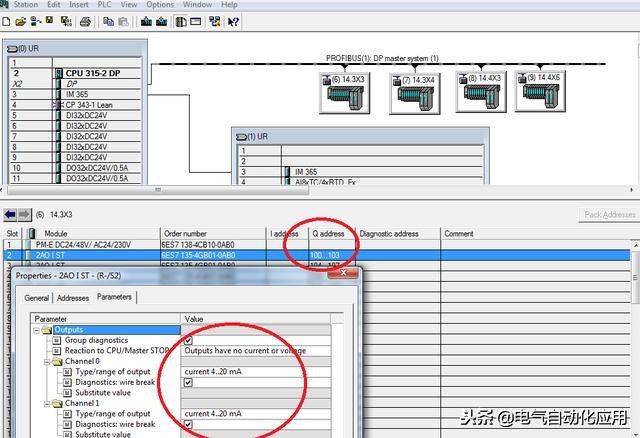
Task: Switch to the Addresses tab
Action: (x=73, y=298)
